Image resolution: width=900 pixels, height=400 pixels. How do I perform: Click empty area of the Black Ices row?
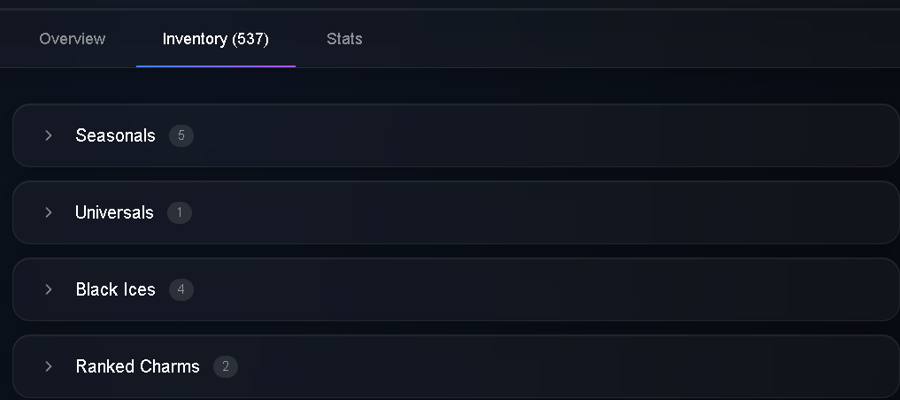coord(545,289)
